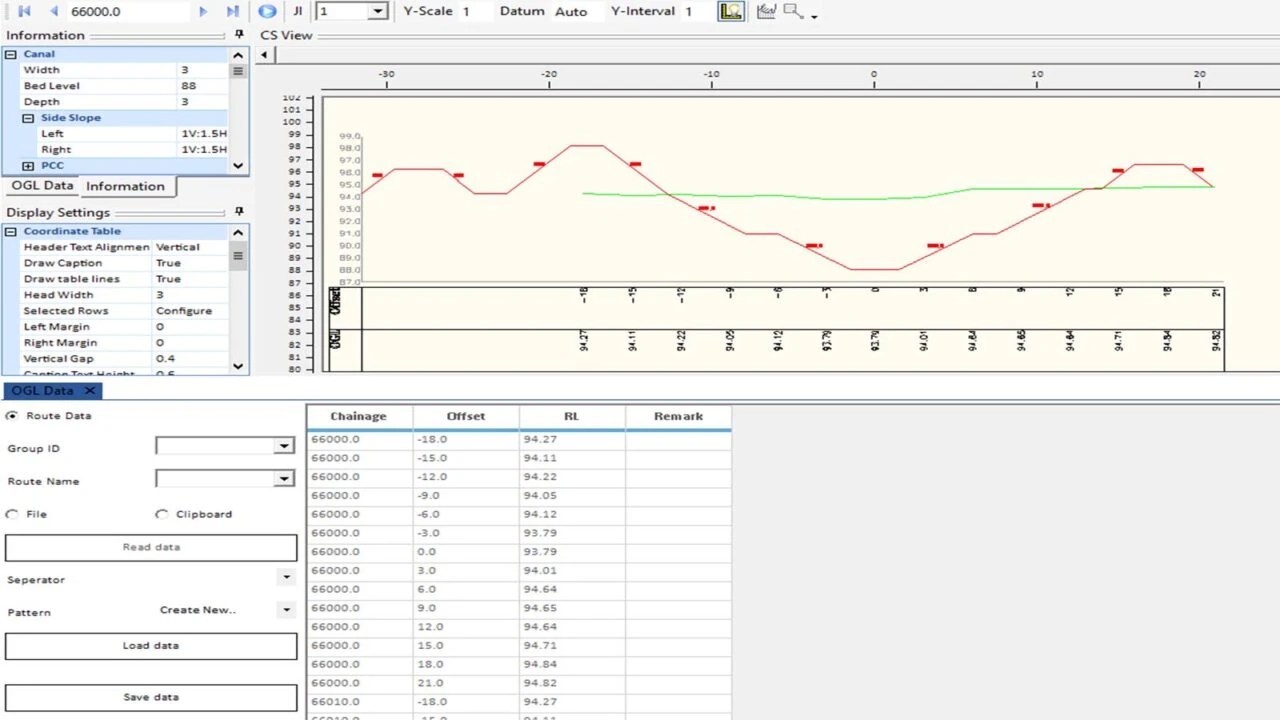Pin the Information panel

(239, 35)
